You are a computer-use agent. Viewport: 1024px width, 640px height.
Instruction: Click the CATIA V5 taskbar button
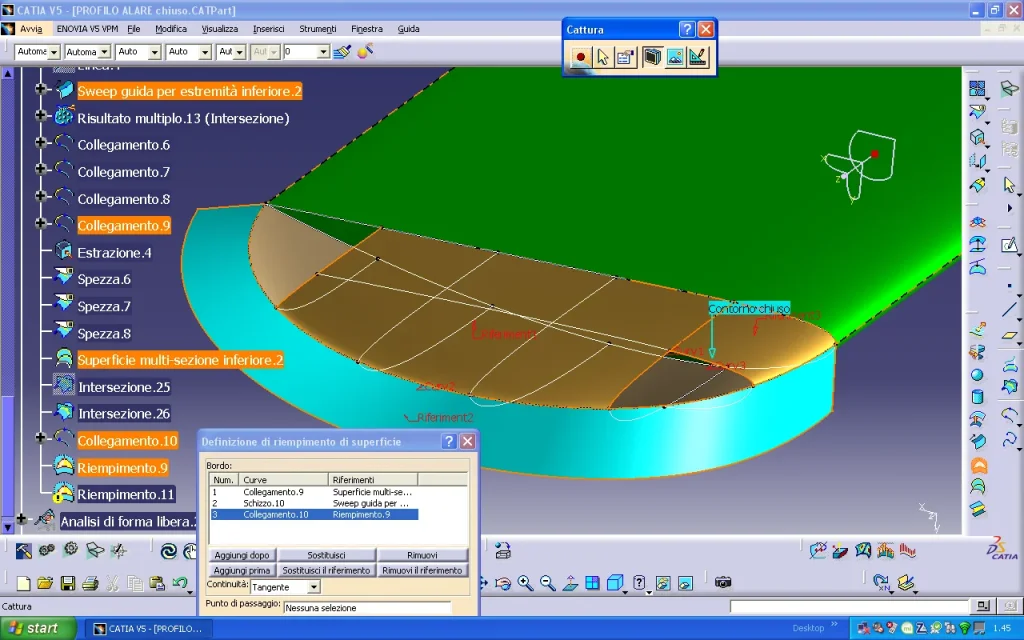pyautogui.click(x=149, y=629)
